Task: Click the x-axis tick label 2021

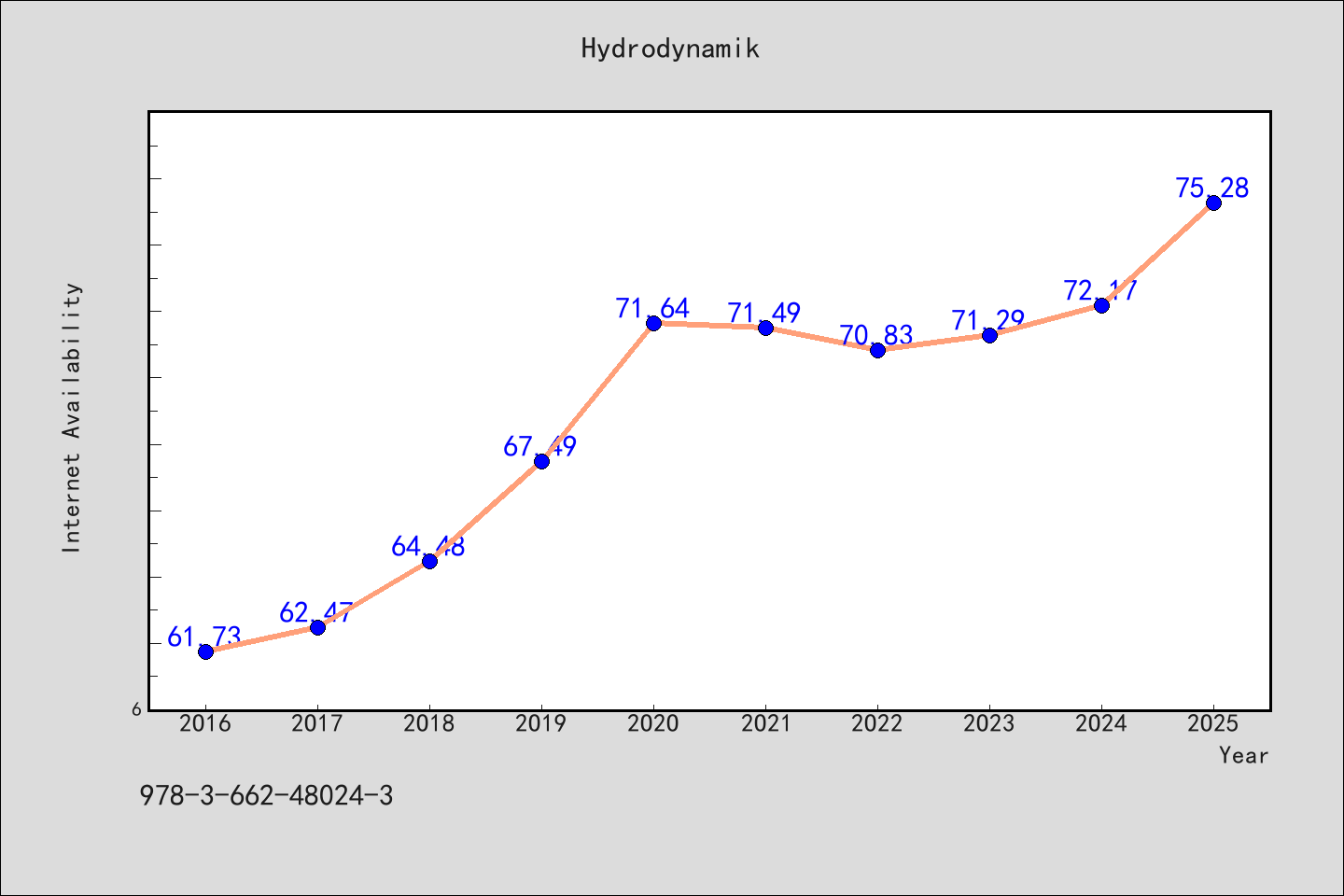Action: click(x=765, y=724)
